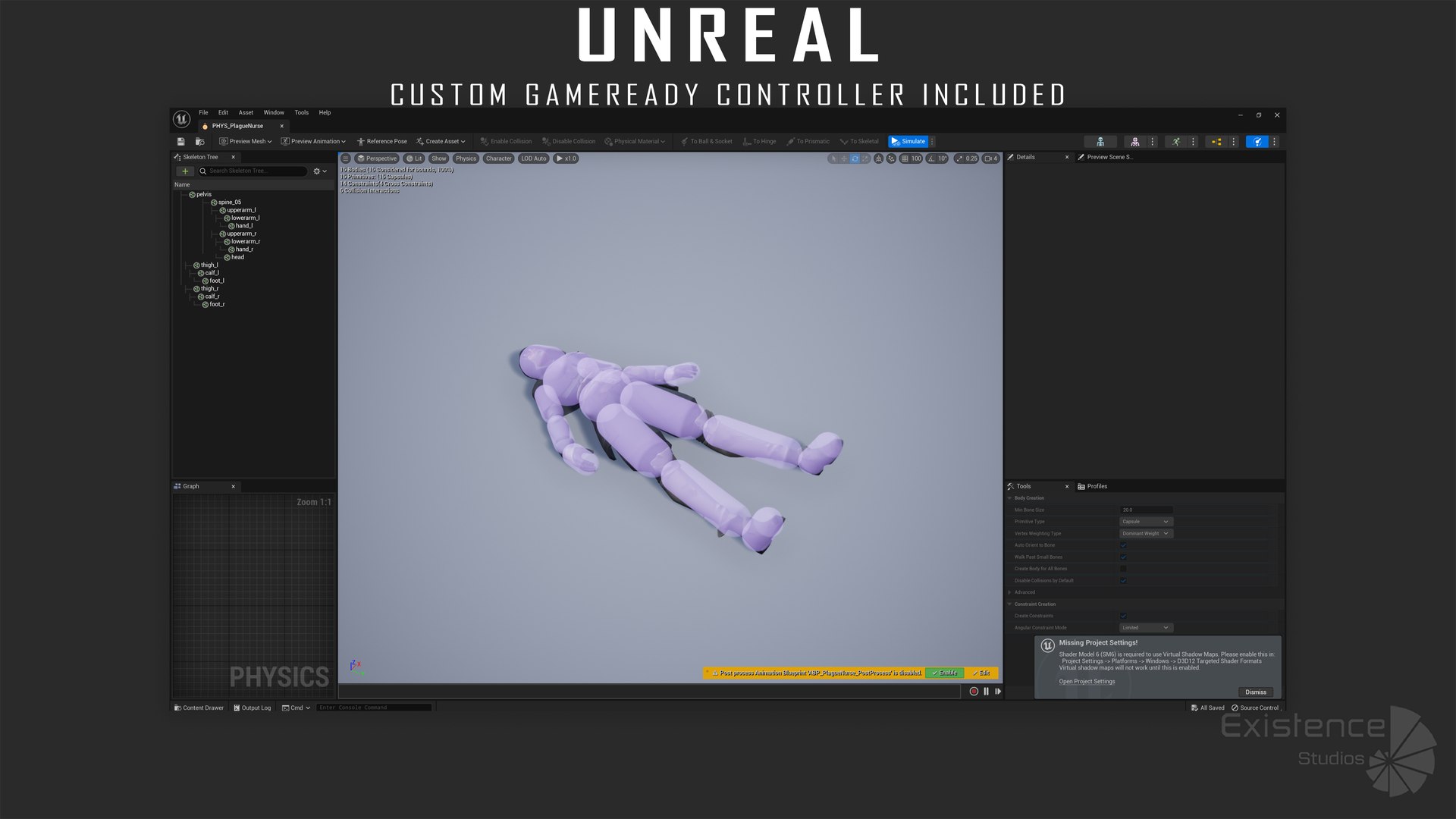Click the Browse to asset in Content Browser icon
This screenshot has width=1456, height=819.
(200, 141)
